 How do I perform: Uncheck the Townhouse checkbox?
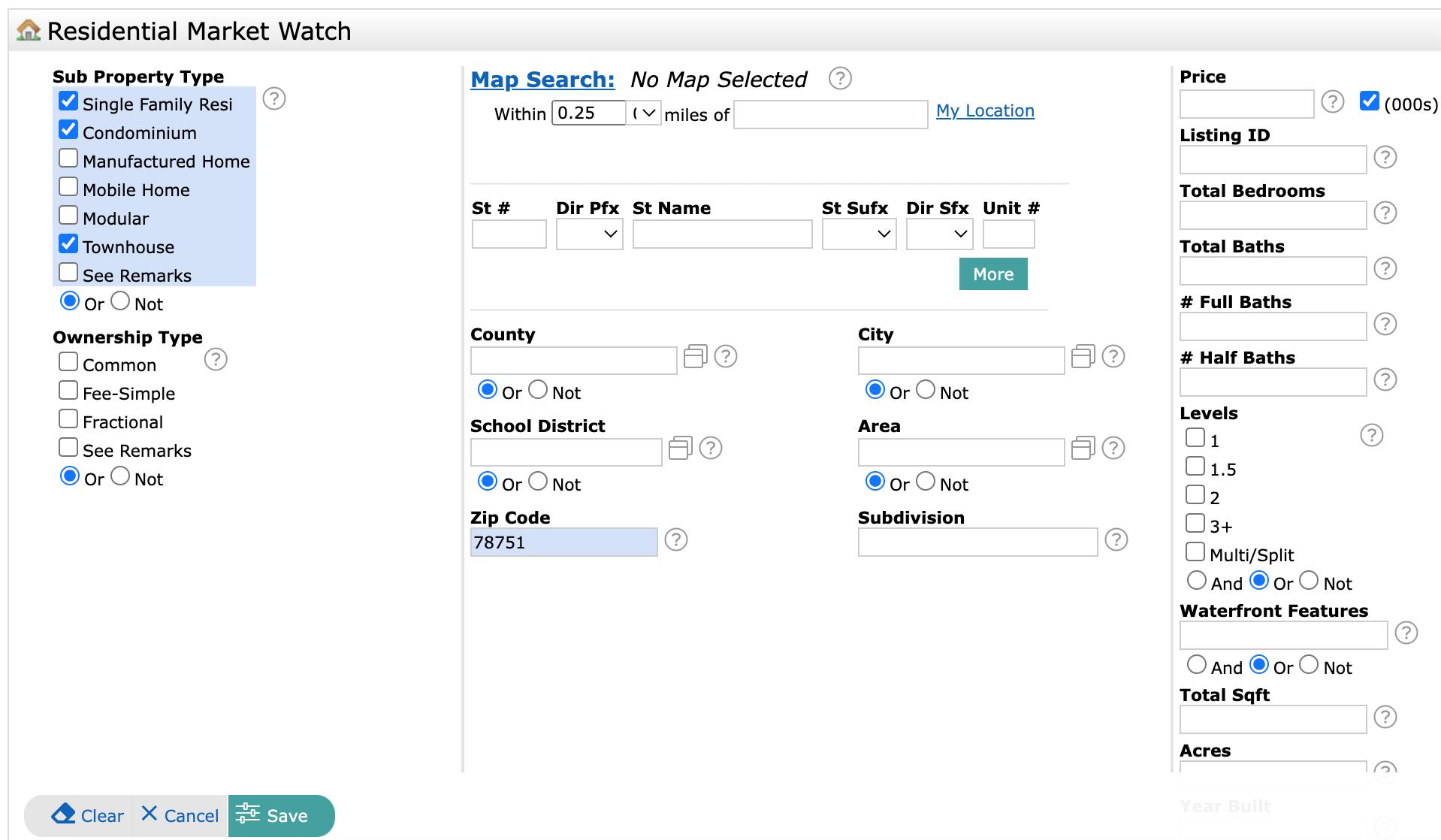(x=68, y=244)
